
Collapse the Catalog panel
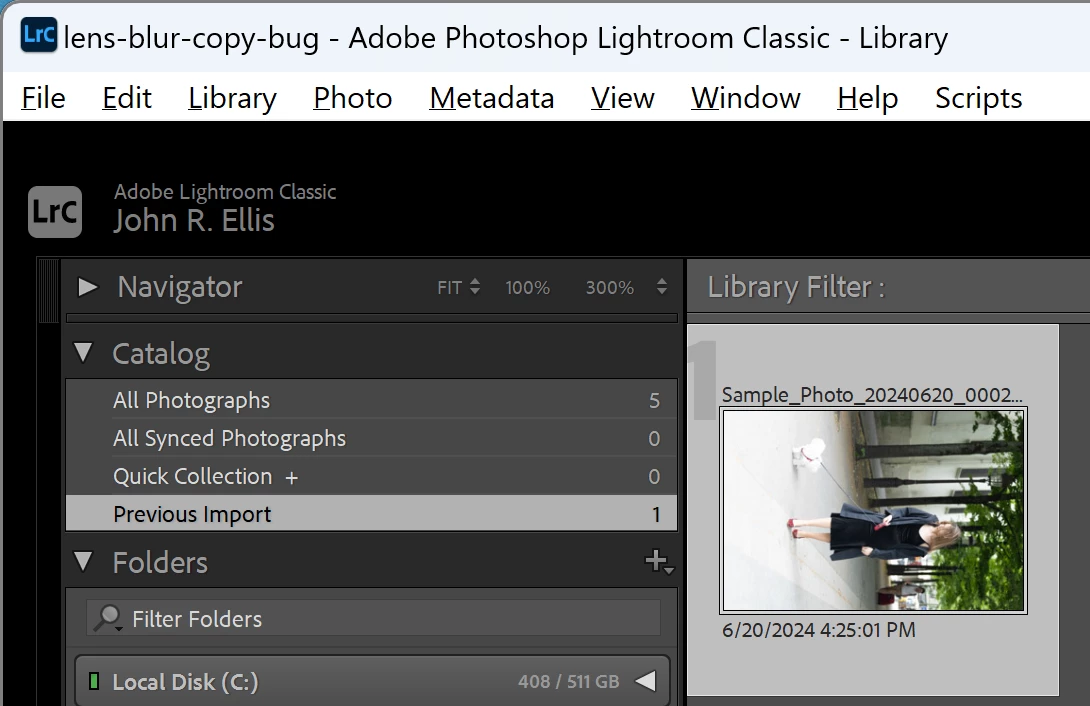coord(83,353)
